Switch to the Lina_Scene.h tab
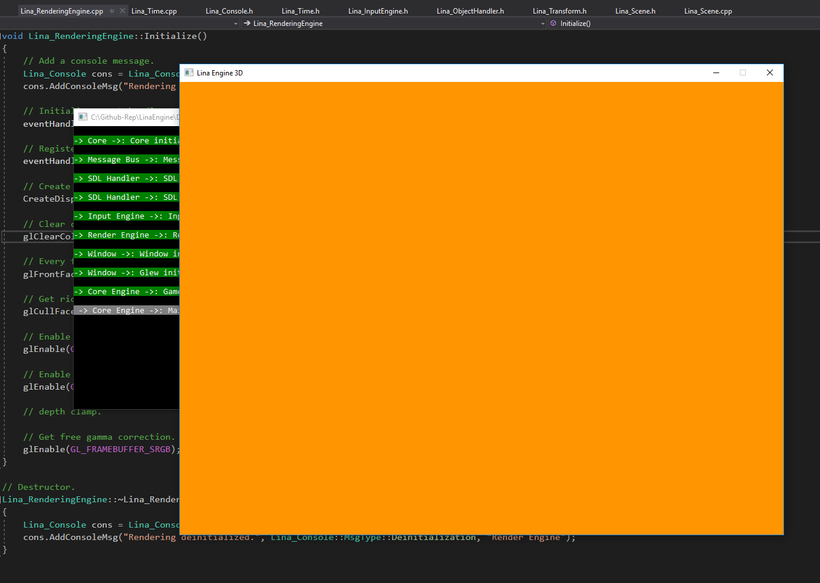Image resolution: width=820 pixels, height=583 pixels. (635, 11)
